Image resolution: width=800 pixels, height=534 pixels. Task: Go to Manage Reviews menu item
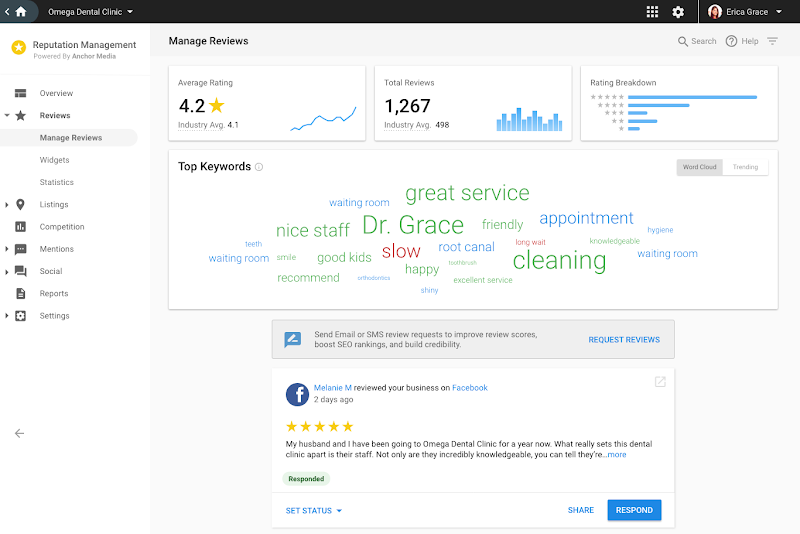point(69,138)
